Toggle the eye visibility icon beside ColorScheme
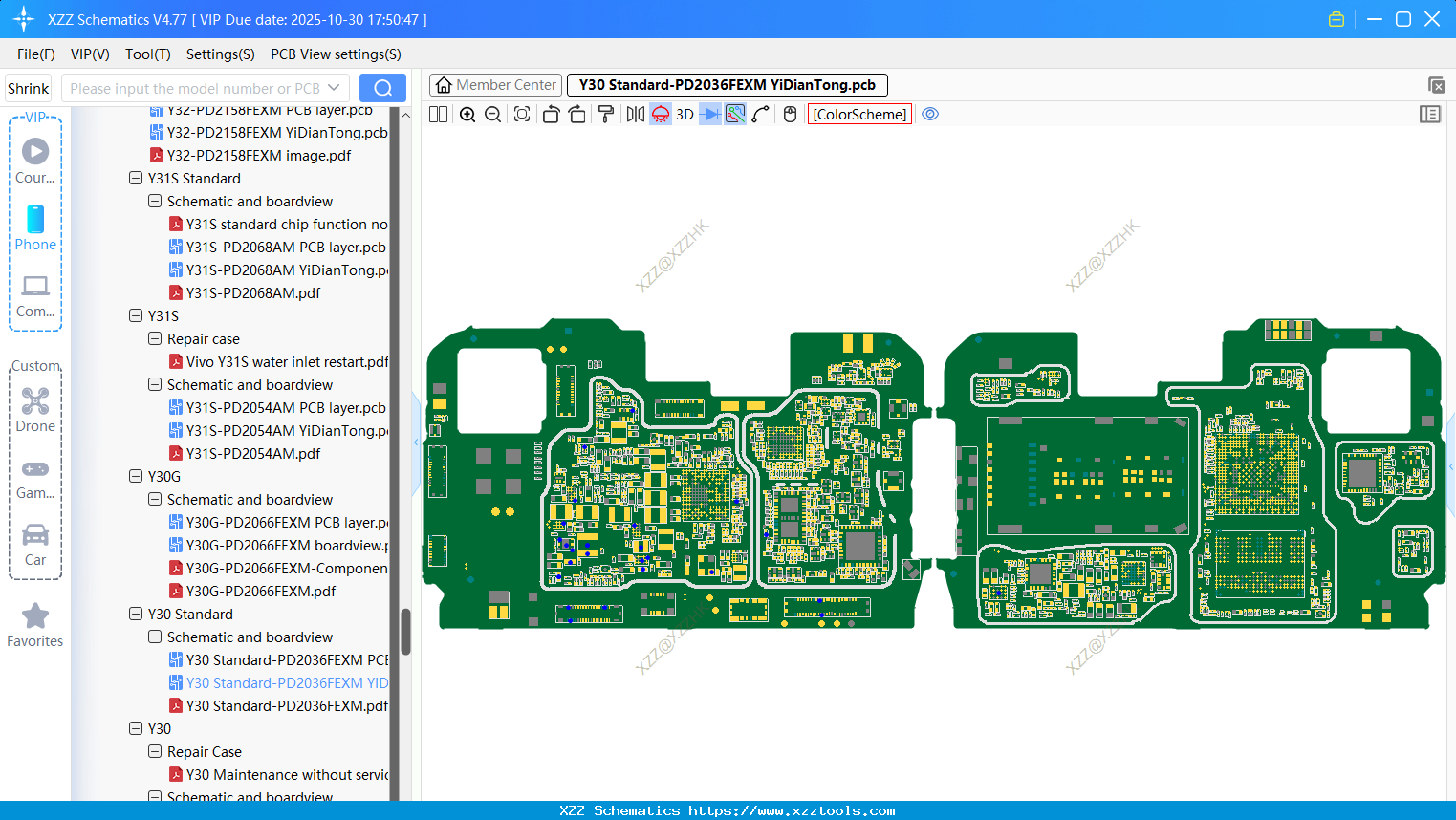The image size is (1456, 820). pos(930,114)
